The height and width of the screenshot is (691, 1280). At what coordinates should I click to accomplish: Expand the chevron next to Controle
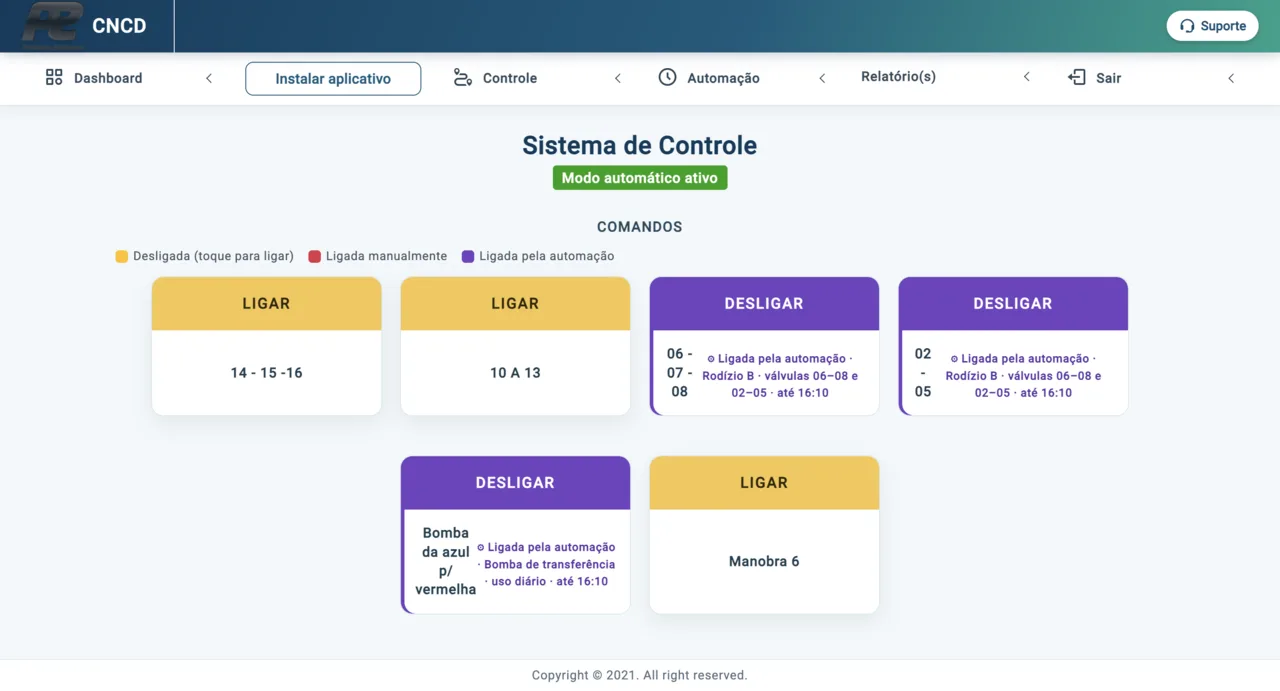tap(618, 78)
